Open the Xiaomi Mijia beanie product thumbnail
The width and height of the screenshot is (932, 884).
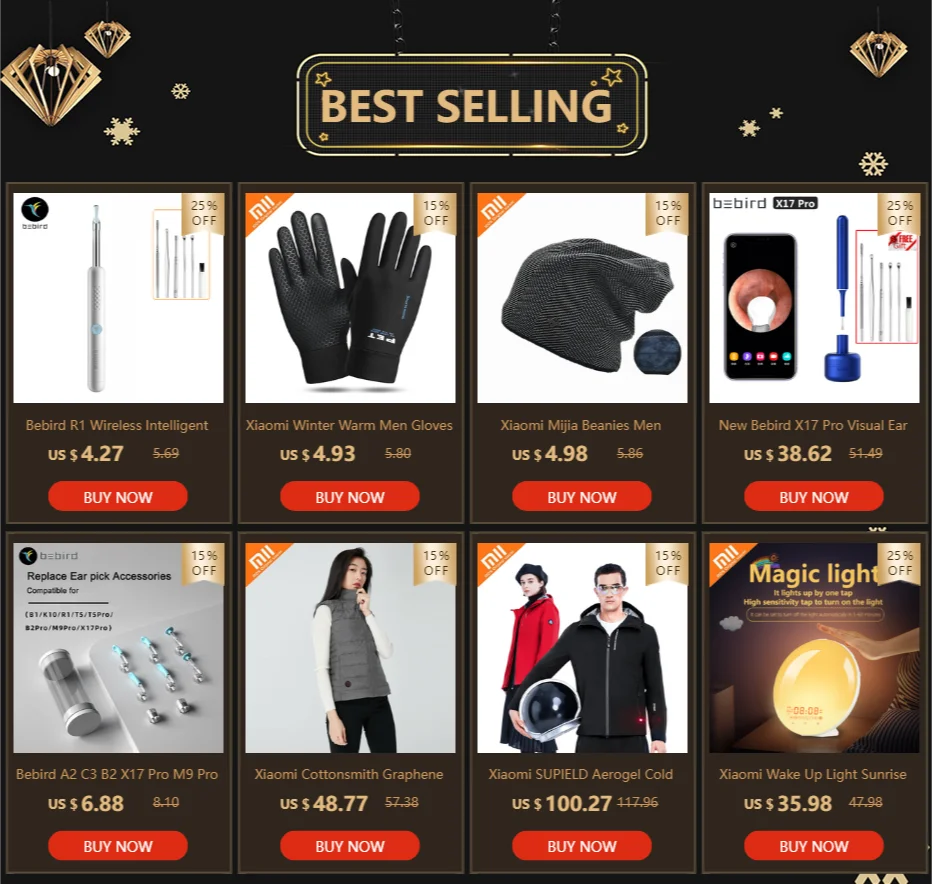click(x=582, y=298)
